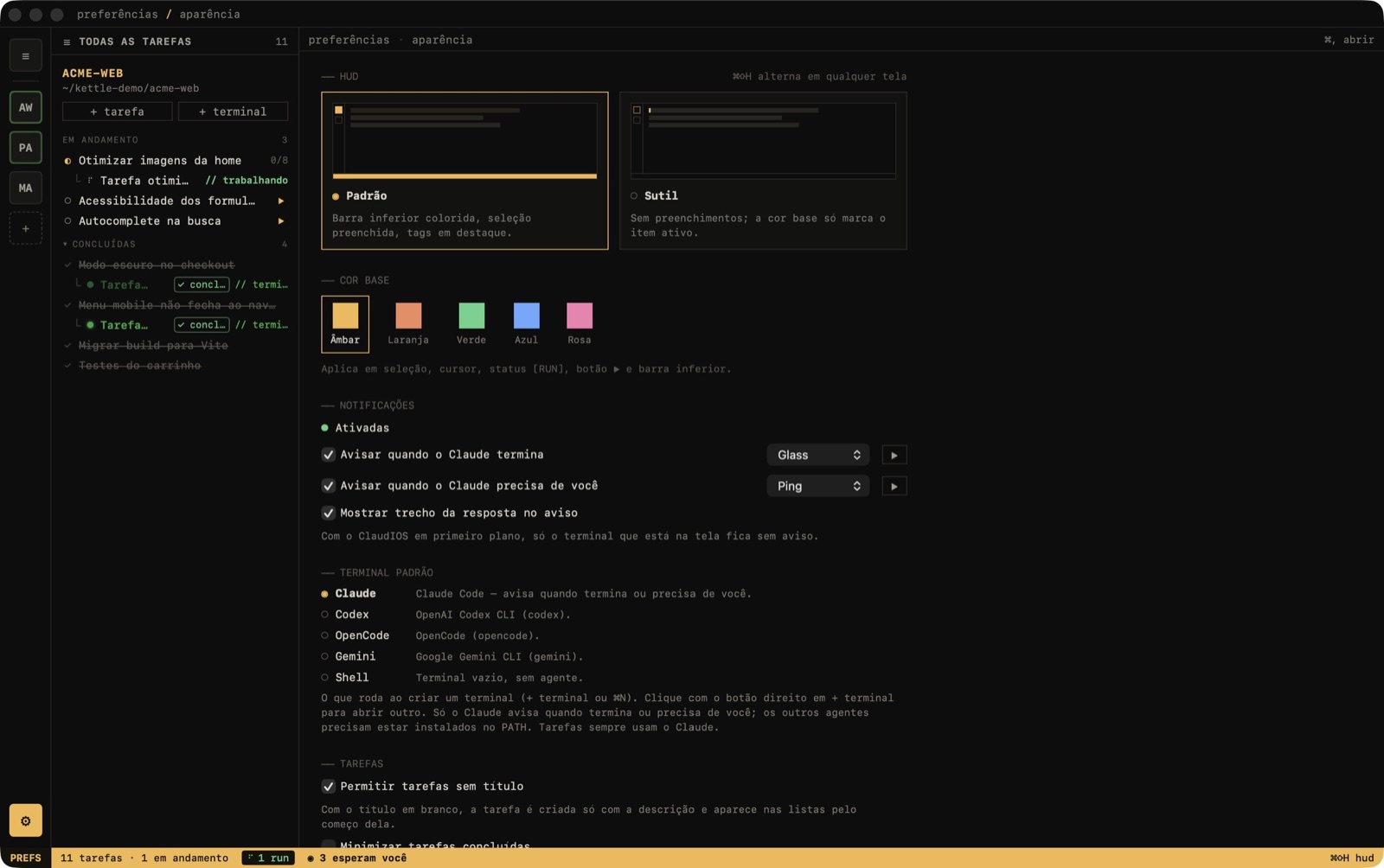Viewport: 1384px width, 868px height.
Task: Click the 3 esperam você status entry
Action: point(357,858)
